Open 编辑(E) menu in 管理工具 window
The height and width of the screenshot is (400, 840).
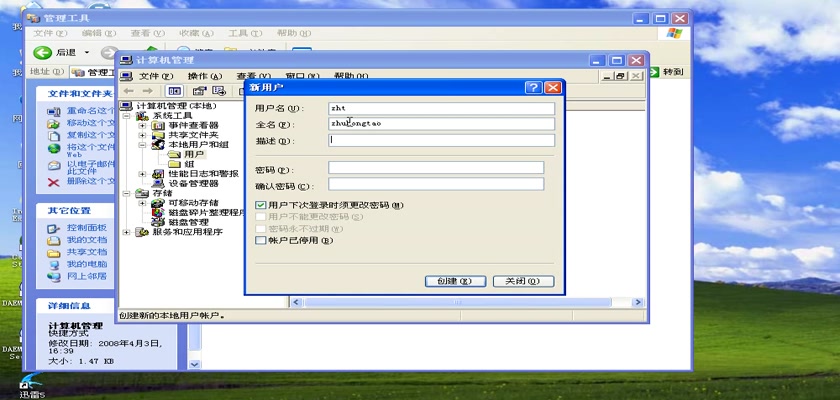coord(99,33)
